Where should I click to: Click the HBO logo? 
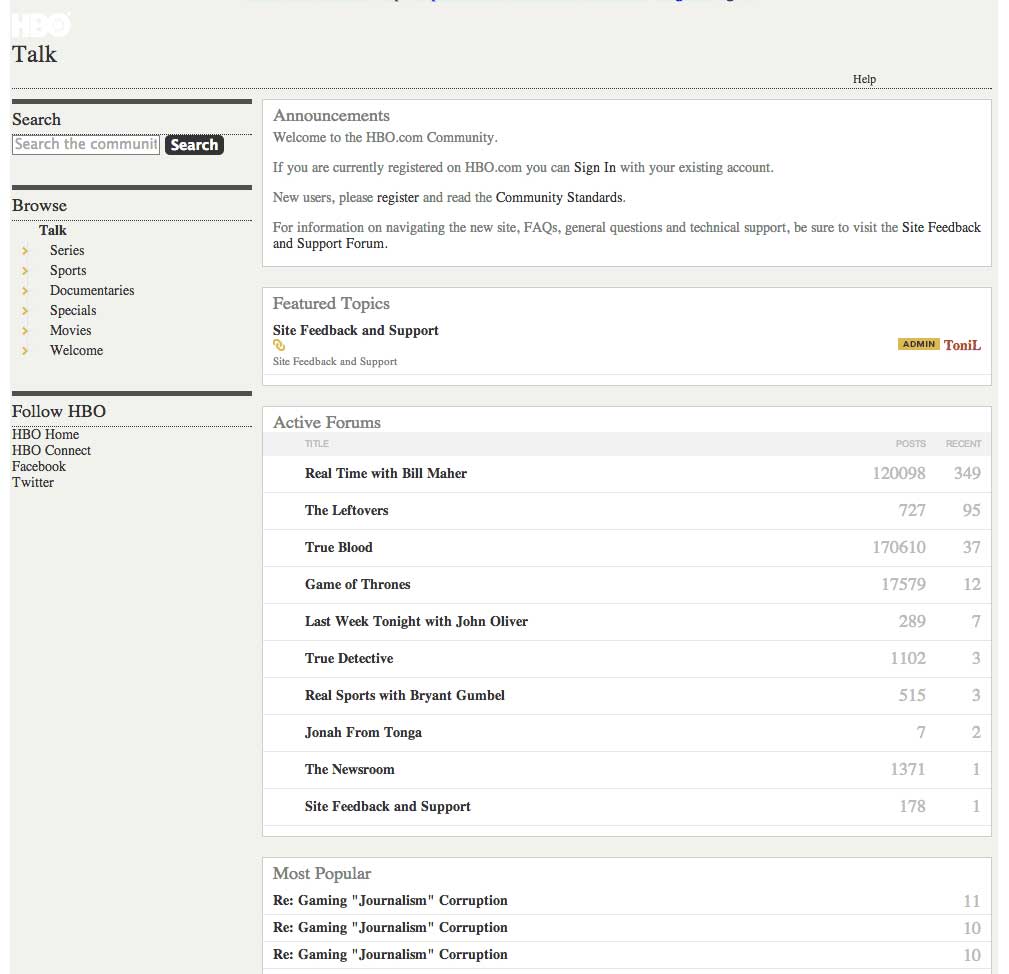(x=39, y=24)
